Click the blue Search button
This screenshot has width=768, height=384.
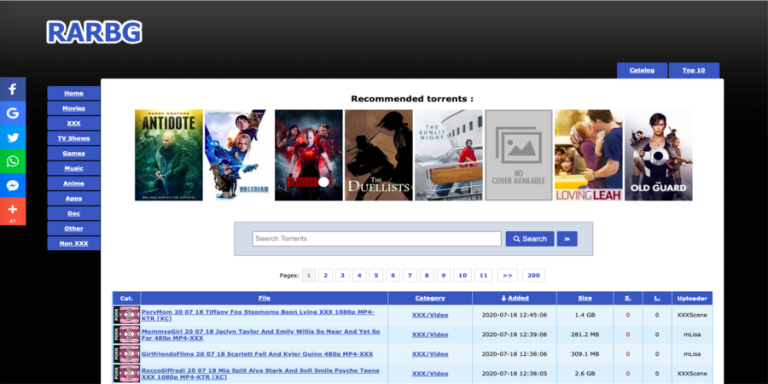point(529,239)
